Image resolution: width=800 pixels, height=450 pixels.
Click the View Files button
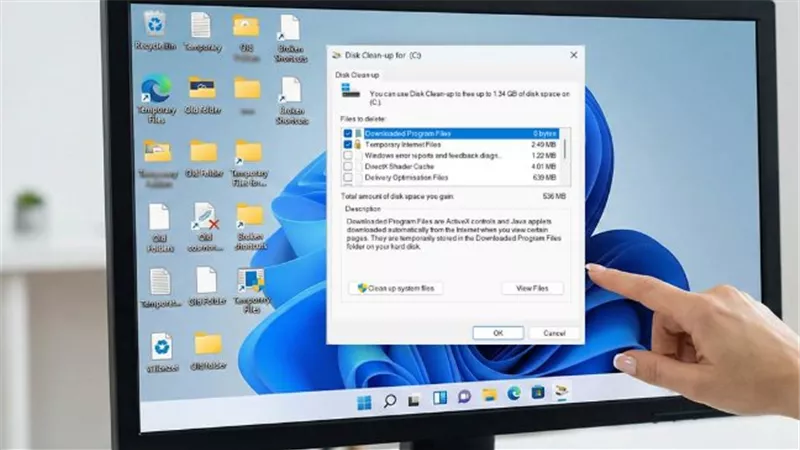point(532,288)
